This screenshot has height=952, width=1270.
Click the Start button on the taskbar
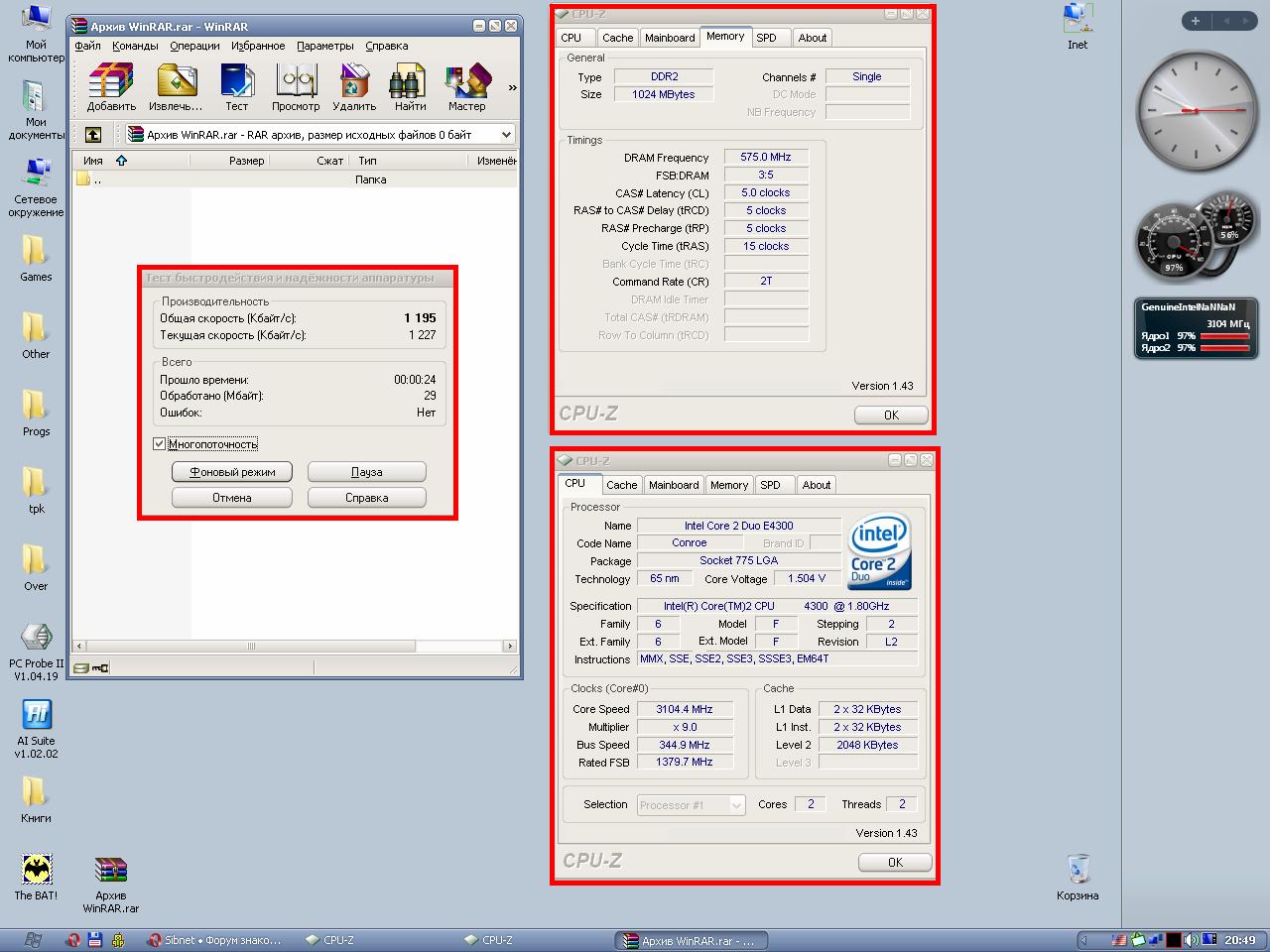point(32,940)
